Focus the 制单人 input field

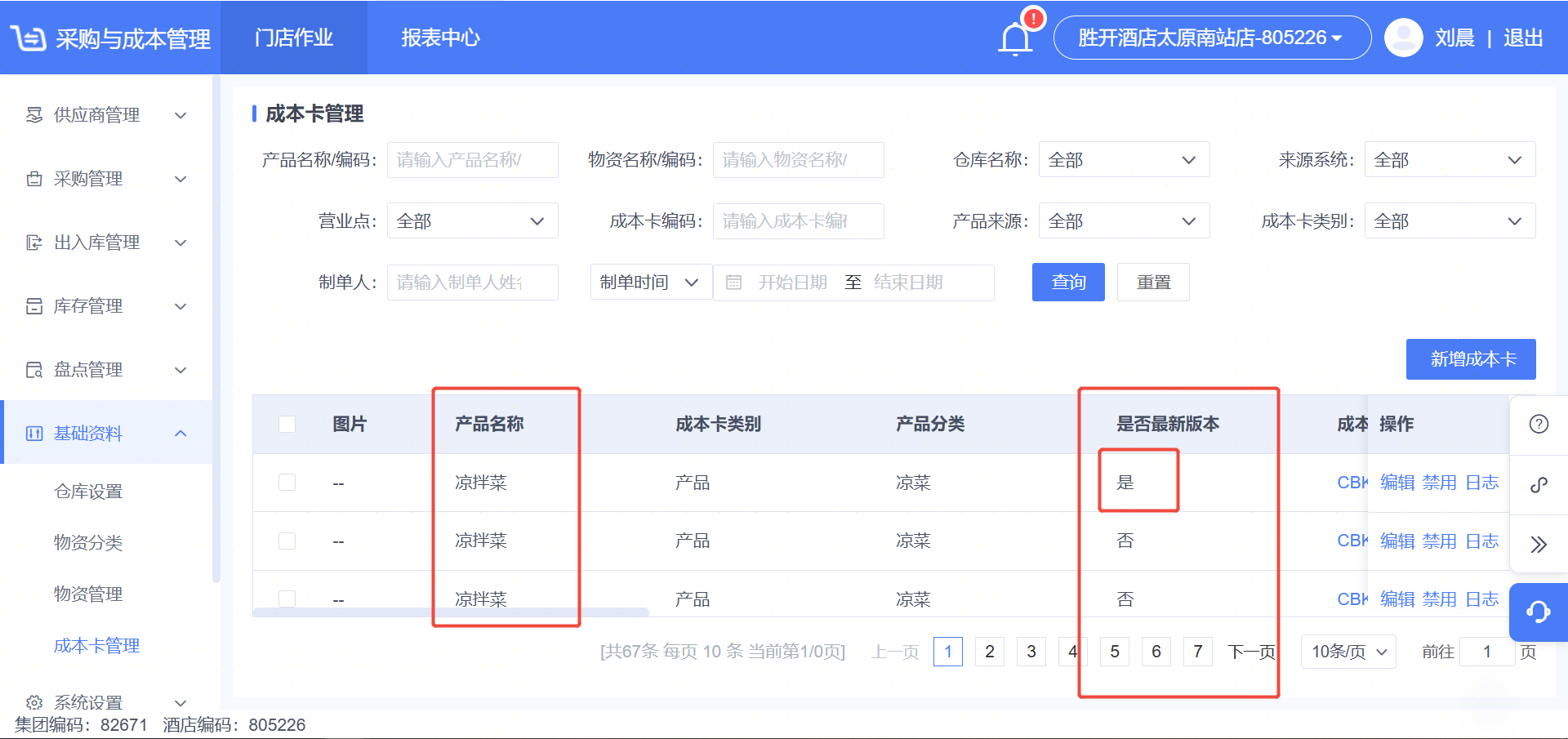(x=472, y=283)
